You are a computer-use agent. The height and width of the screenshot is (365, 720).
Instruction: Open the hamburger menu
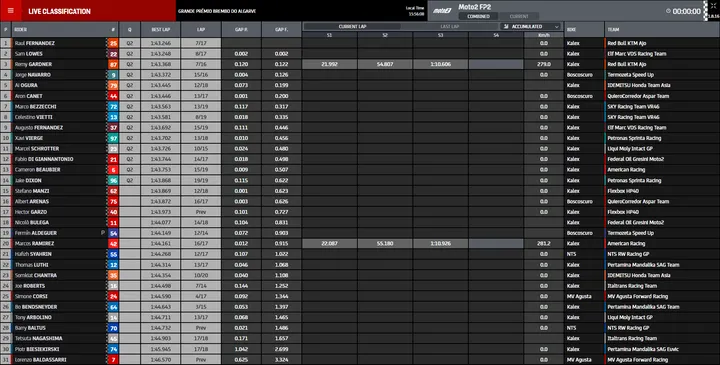[11, 11]
